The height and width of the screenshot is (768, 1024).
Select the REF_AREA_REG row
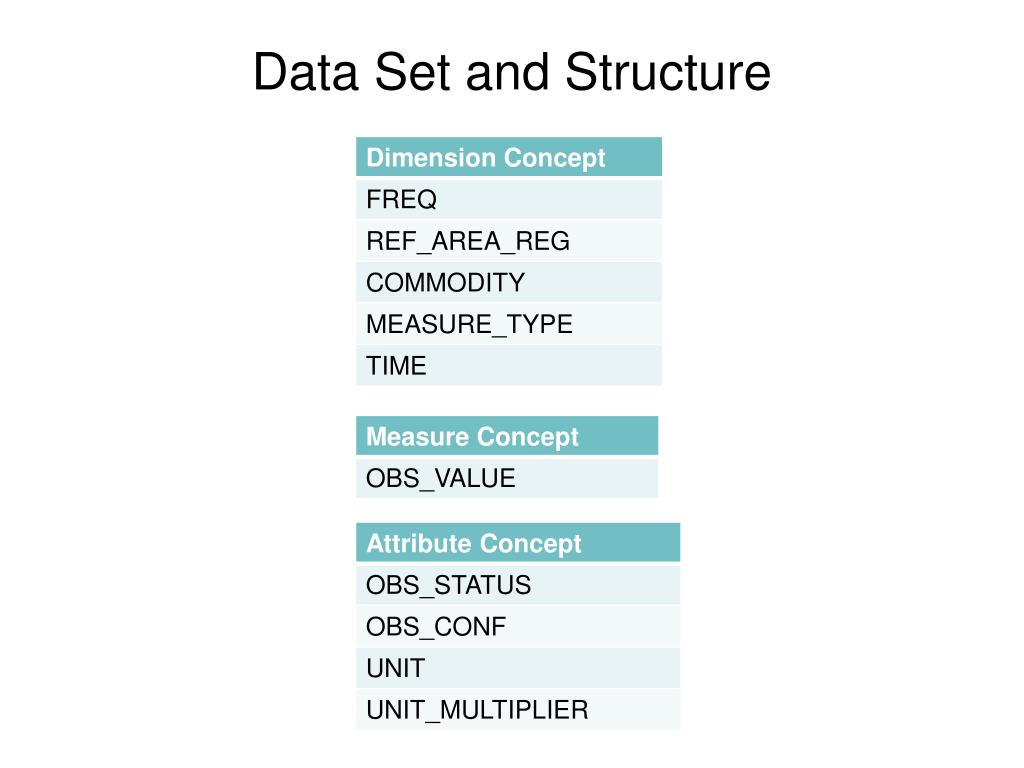coord(509,241)
